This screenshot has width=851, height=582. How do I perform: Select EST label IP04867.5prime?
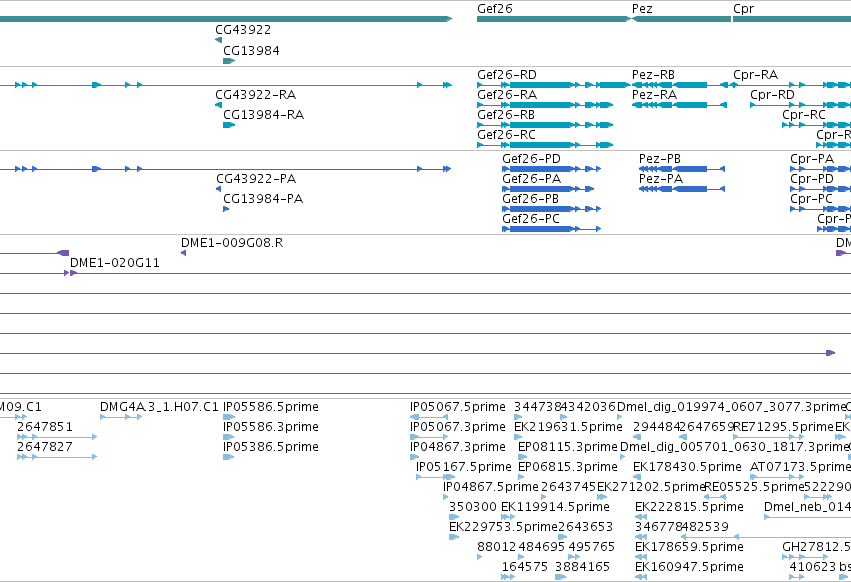(x=491, y=487)
